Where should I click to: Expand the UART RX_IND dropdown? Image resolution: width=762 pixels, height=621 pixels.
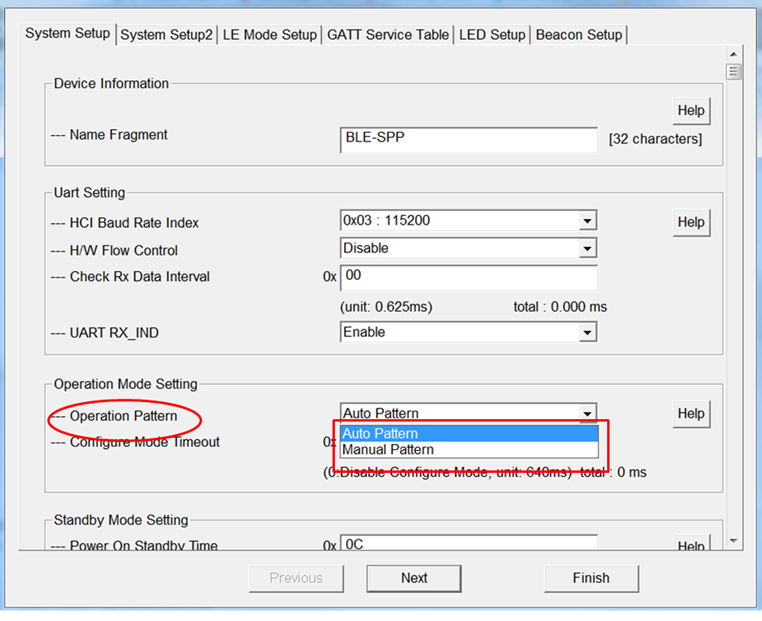tap(588, 332)
